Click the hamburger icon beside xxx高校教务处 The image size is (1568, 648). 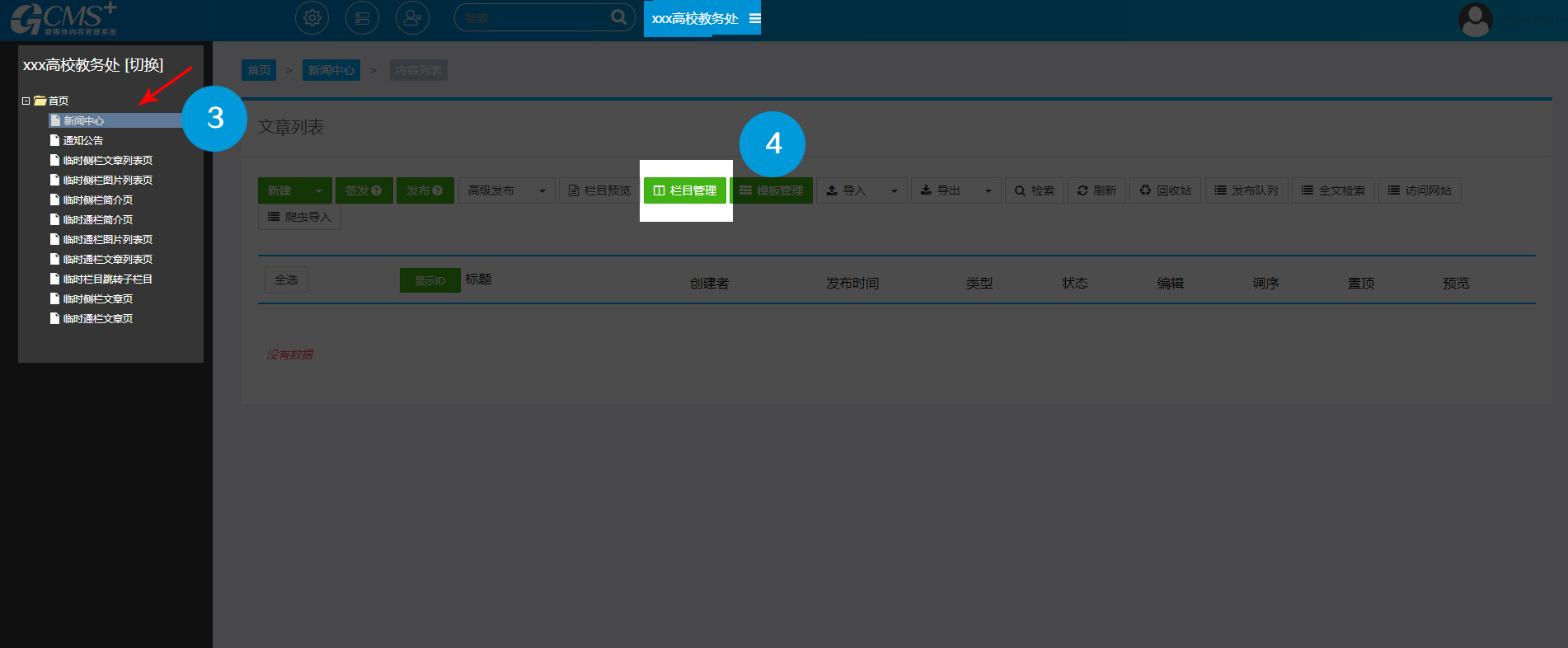coord(754,18)
